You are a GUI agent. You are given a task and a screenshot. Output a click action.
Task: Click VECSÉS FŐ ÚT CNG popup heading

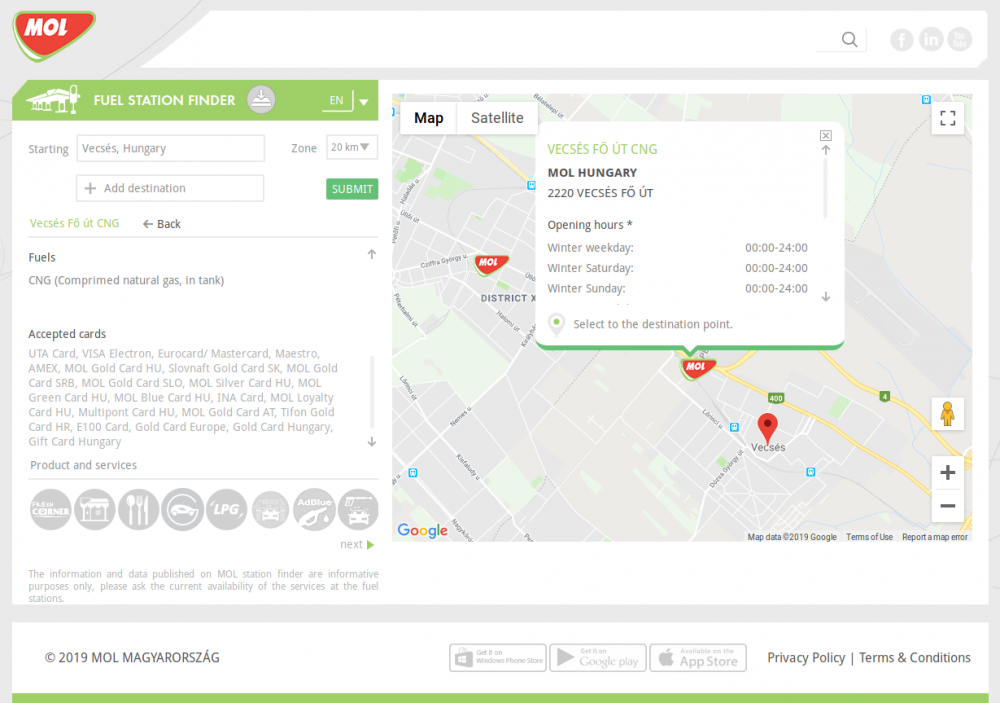602,149
